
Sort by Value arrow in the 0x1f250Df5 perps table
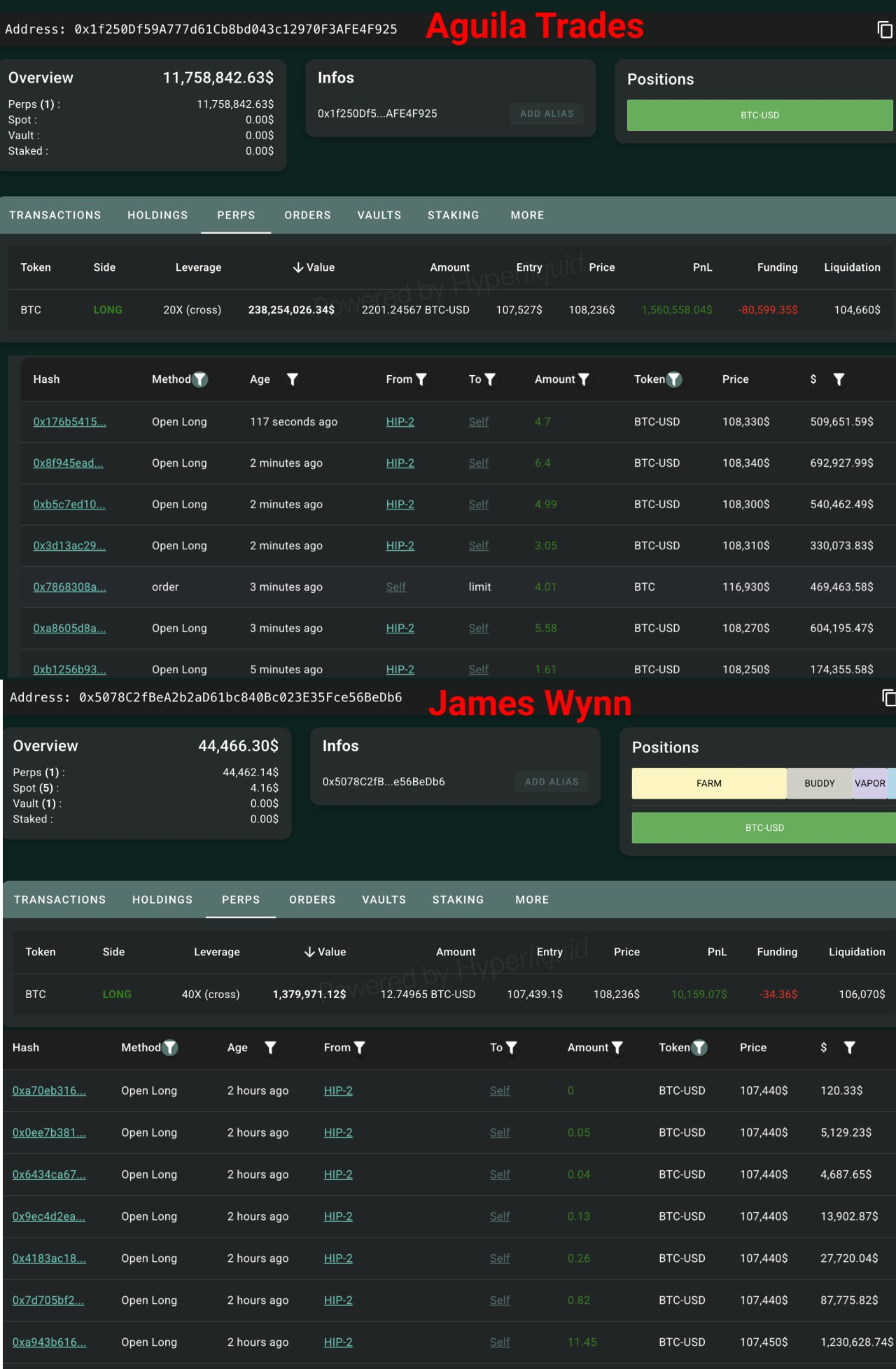[298, 267]
